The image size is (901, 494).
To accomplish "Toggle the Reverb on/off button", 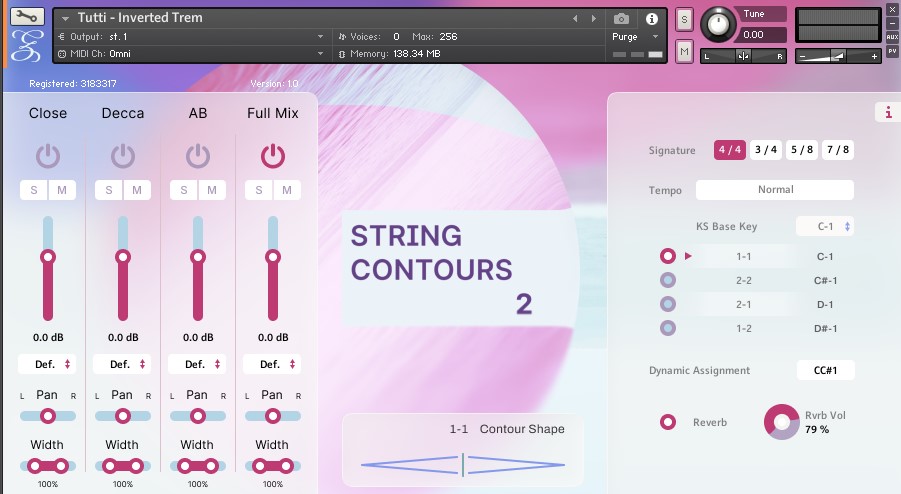I will click(x=668, y=422).
